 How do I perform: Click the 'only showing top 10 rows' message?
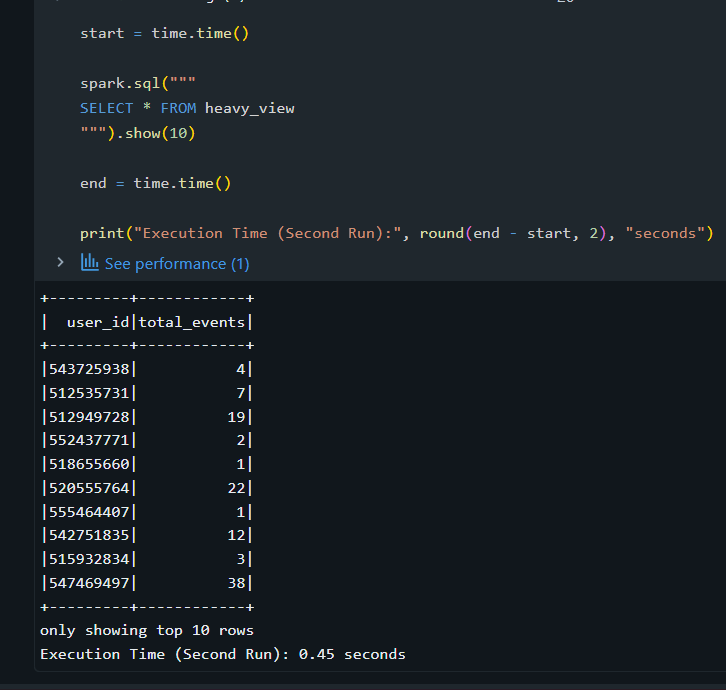(147, 631)
